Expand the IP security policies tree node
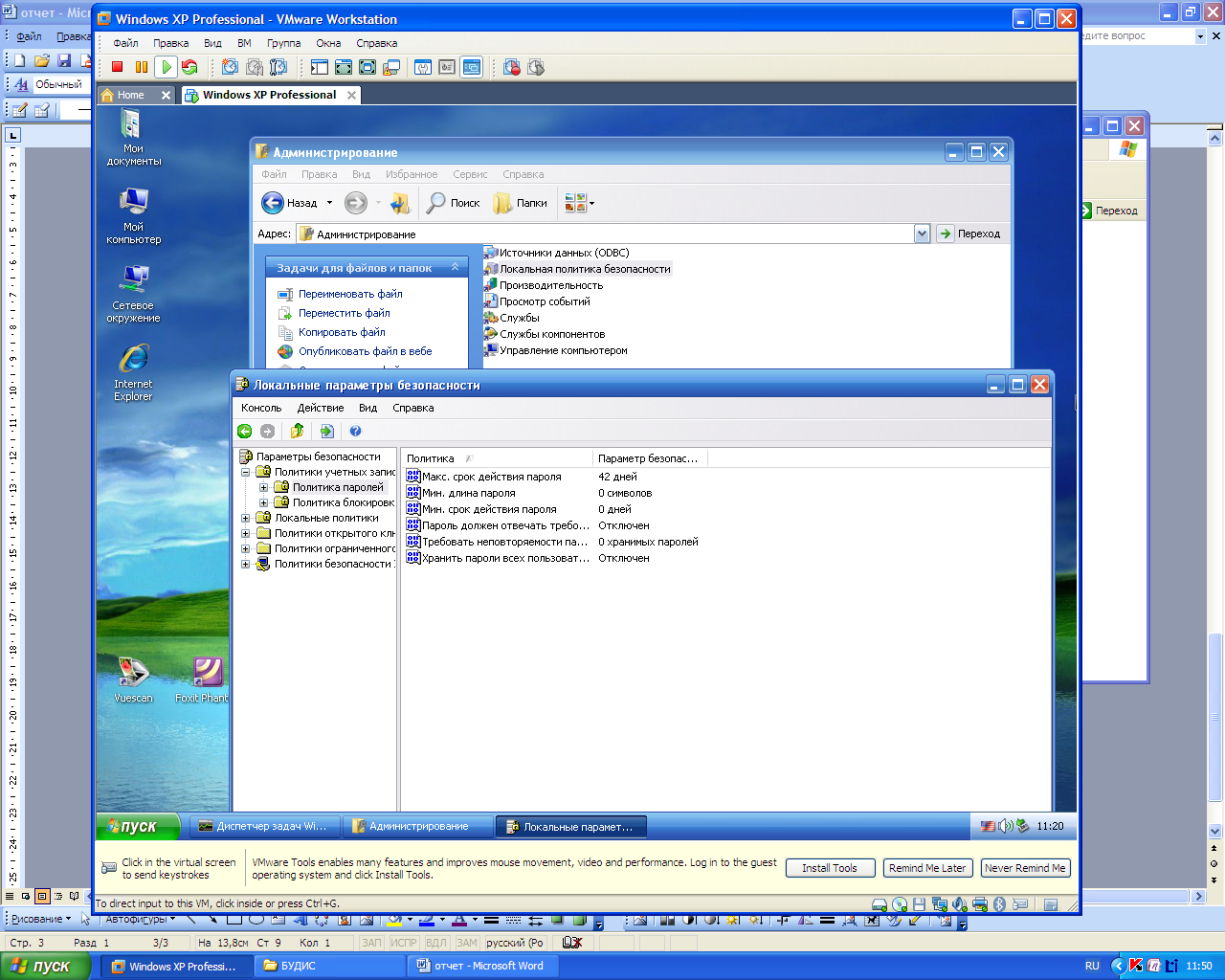The image size is (1225, 980). 246,564
